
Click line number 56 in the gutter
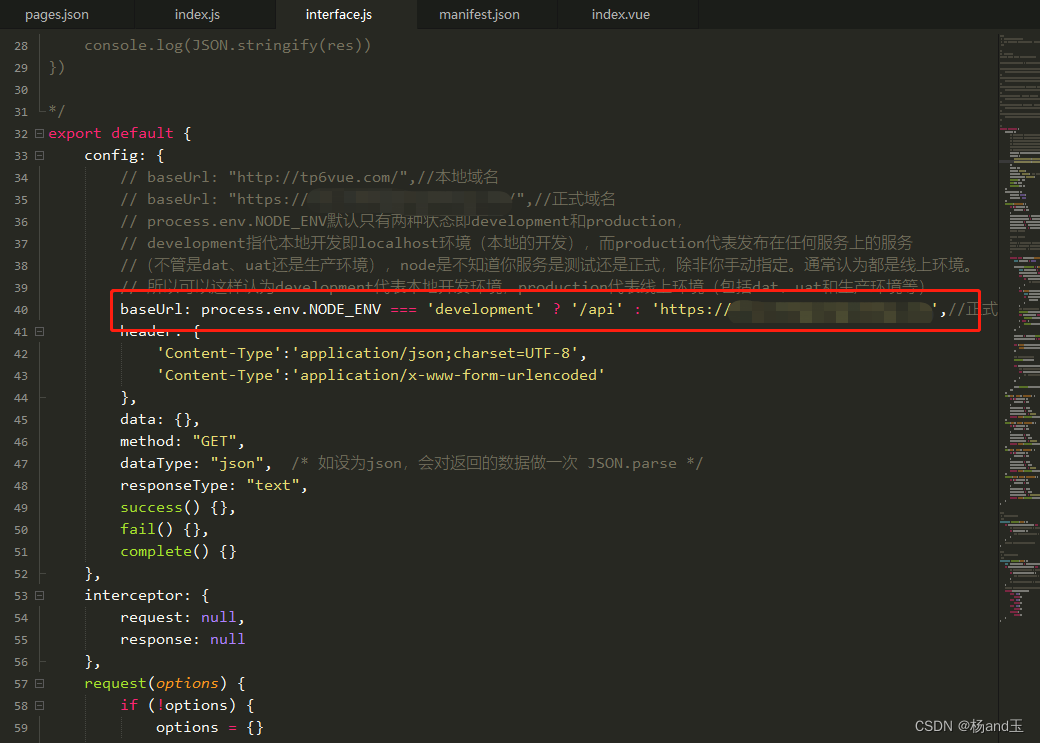coord(21,662)
